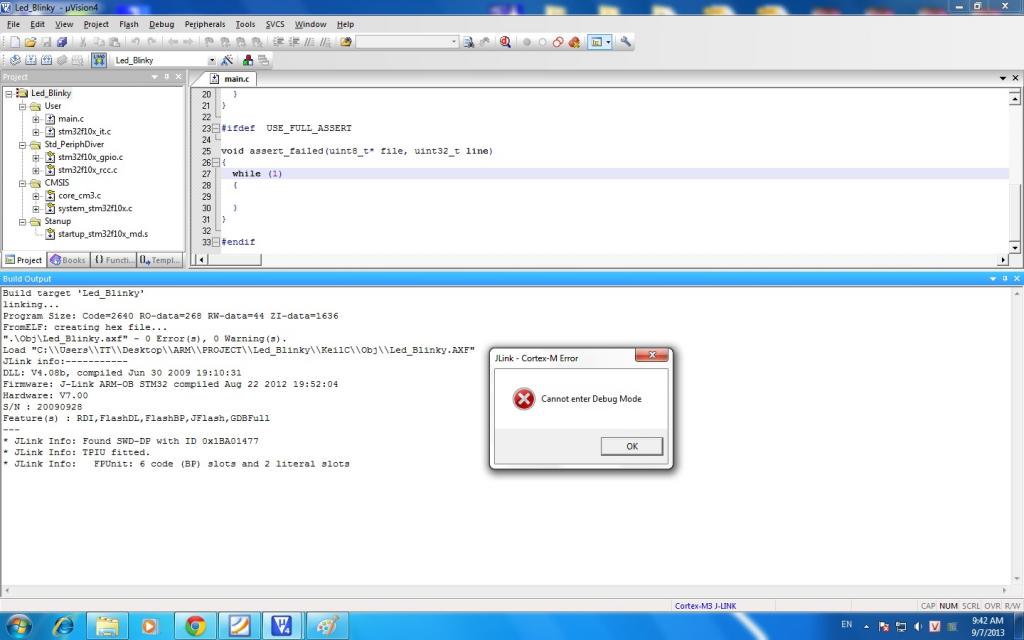Open Windows Explorer from the taskbar
This screenshot has width=1024, height=640.
(107, 626)
